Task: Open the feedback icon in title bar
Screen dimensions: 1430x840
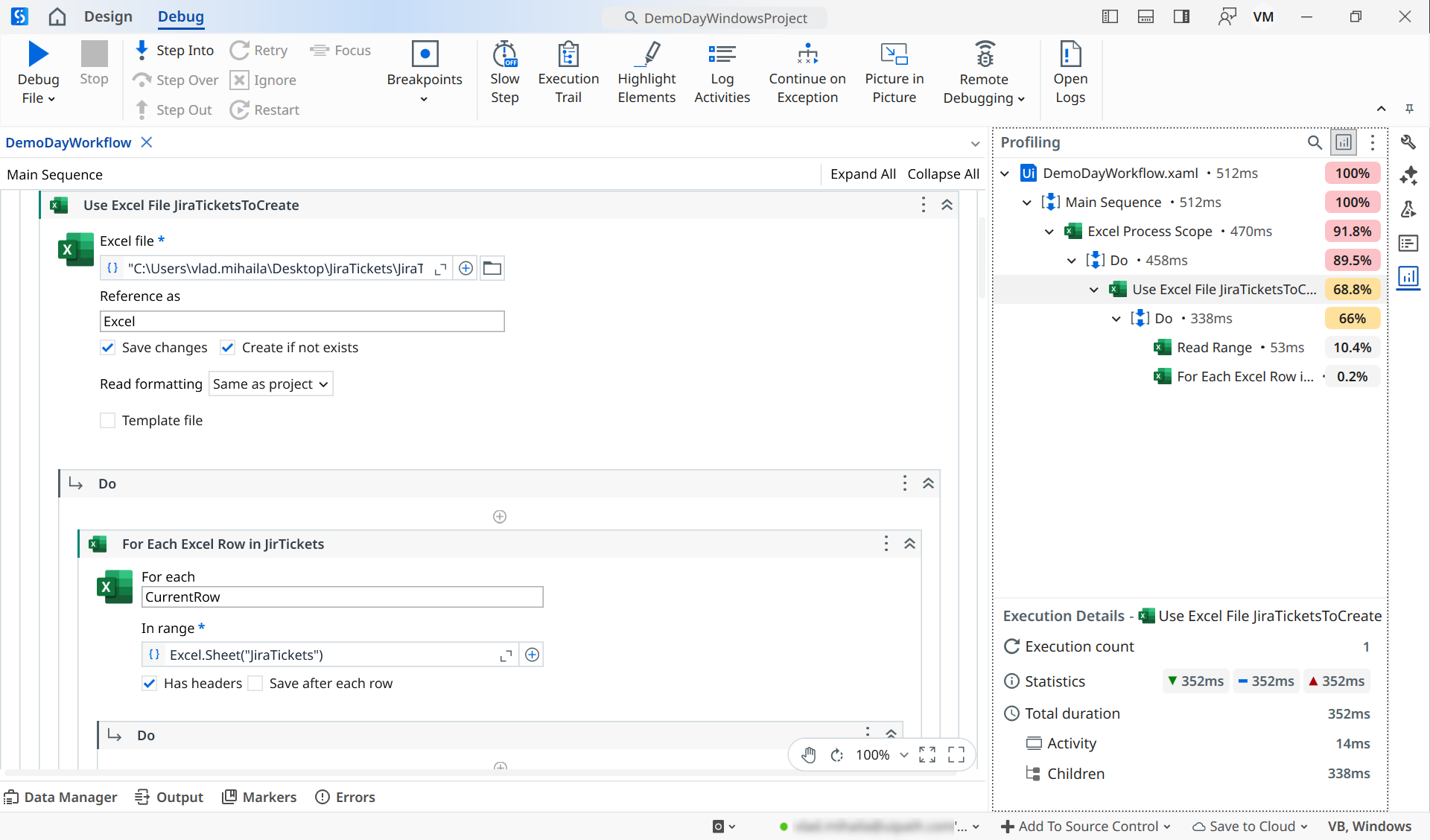Action: point(1227,16)
